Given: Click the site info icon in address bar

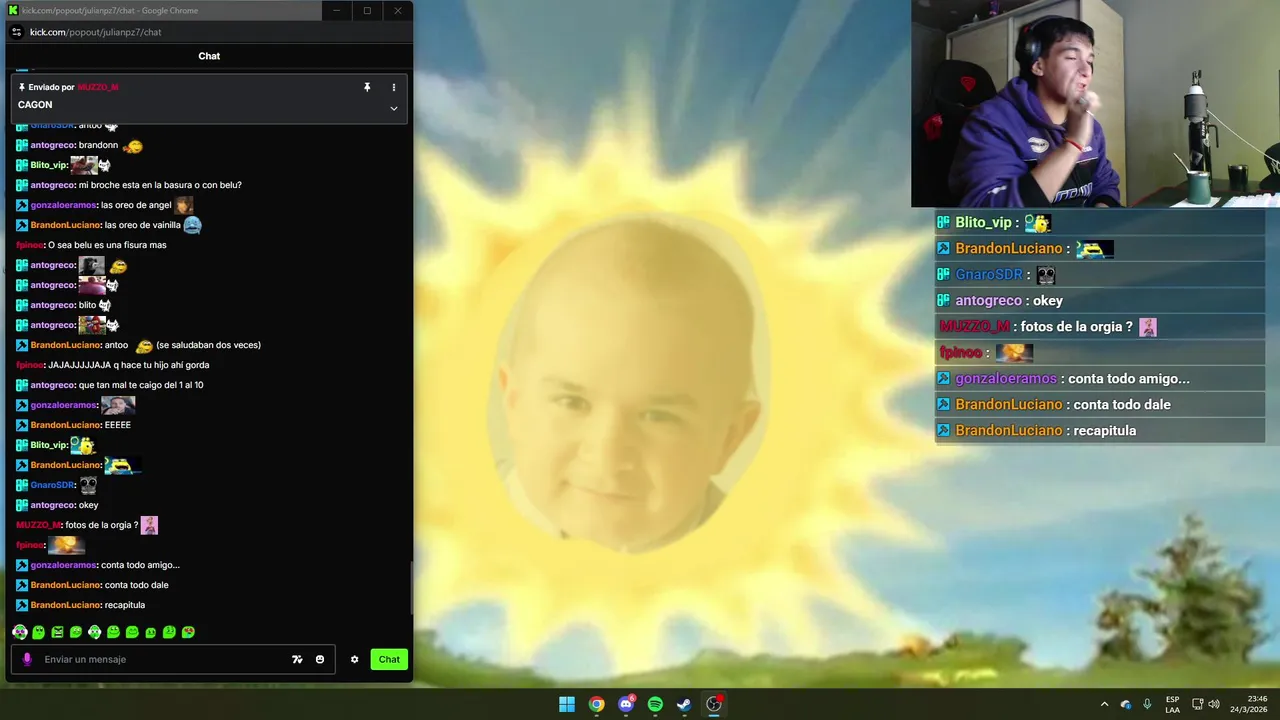Looking at the screenshot, I should 16,32.
